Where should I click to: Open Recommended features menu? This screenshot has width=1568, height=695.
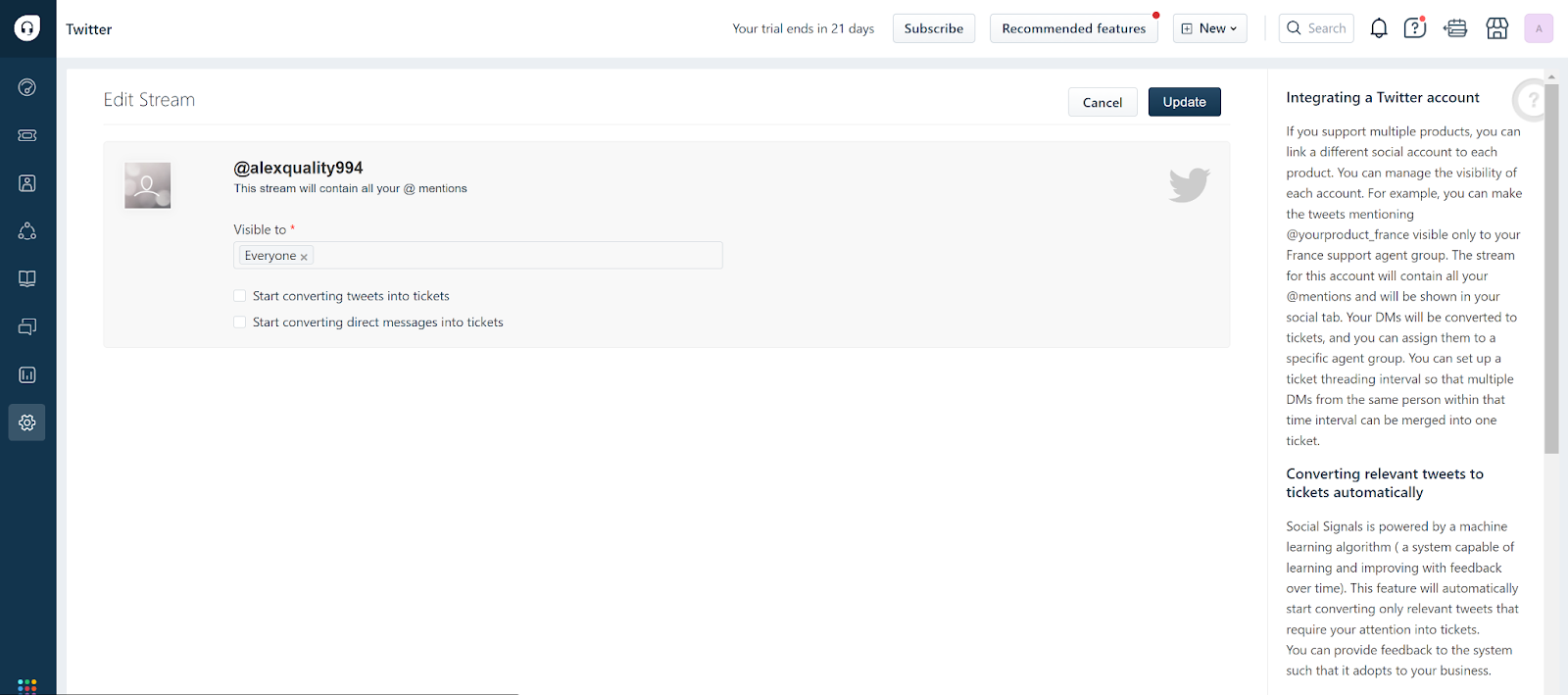coord(1073,28)
